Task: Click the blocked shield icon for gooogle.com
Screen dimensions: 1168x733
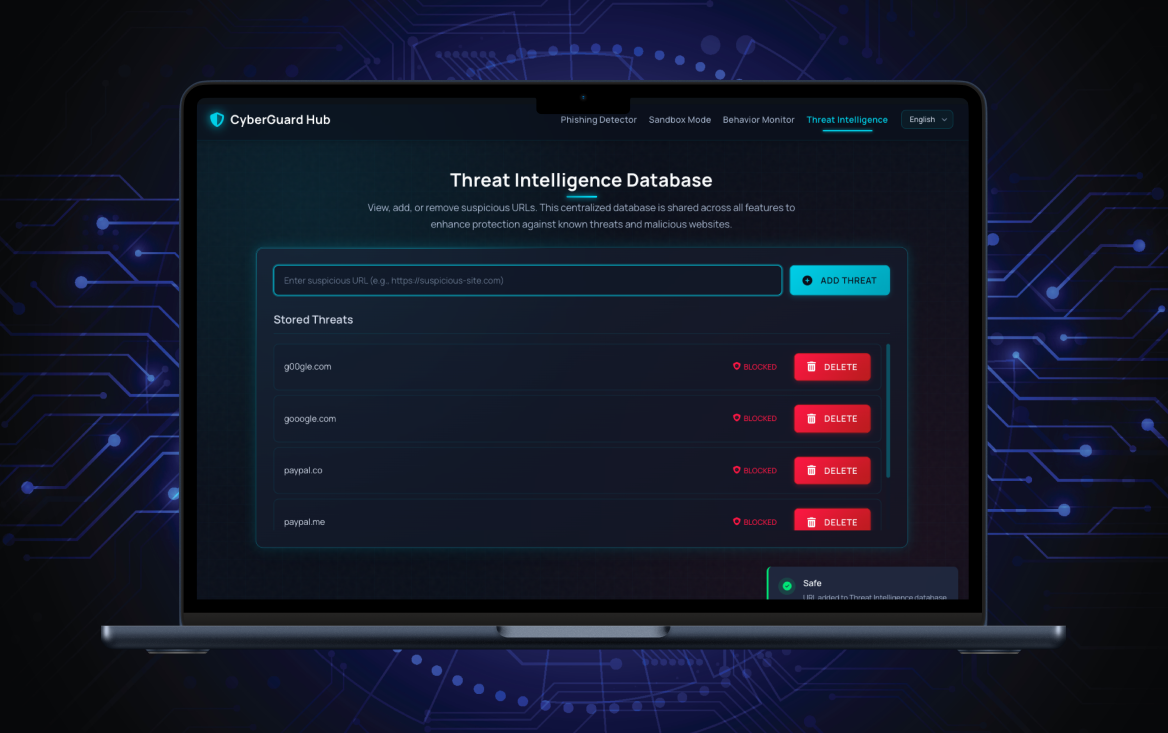Action: [737, 419]
